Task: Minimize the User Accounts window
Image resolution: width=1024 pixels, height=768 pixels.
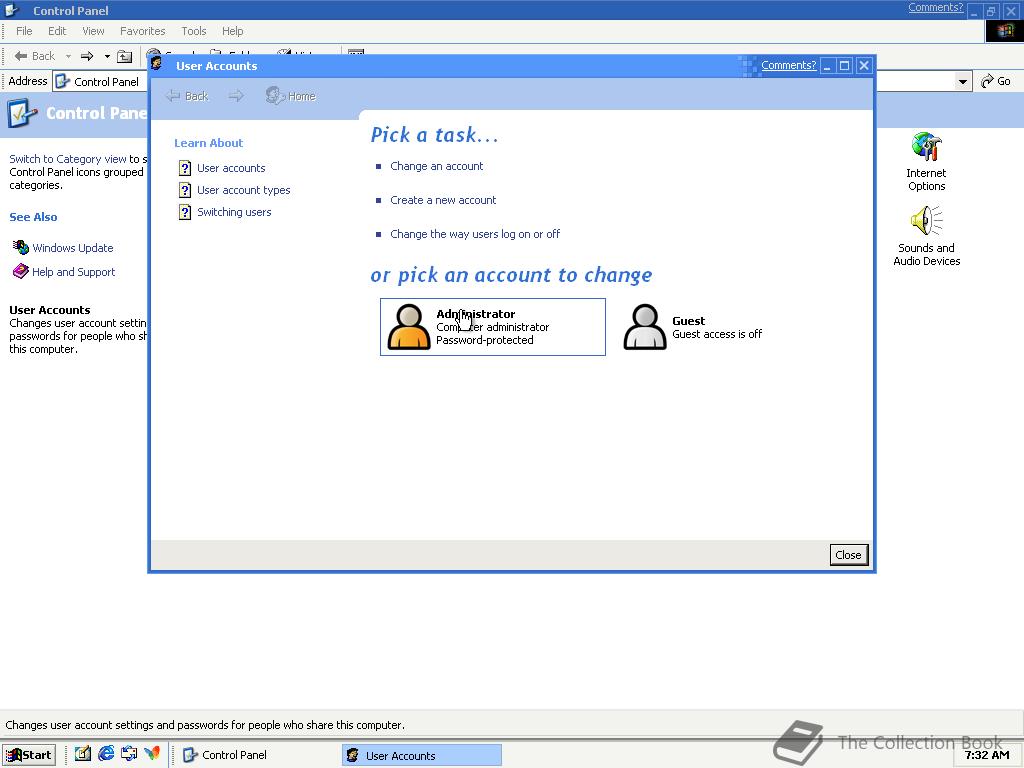Action: pyautogui.click(x=827, y=65)
